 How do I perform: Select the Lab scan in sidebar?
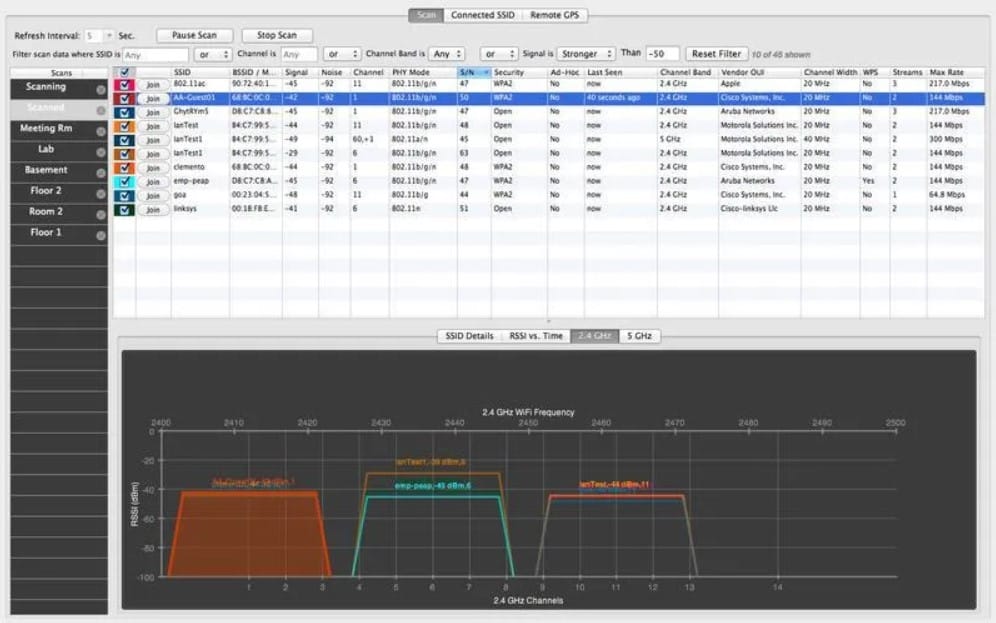[x=59, y=151]
